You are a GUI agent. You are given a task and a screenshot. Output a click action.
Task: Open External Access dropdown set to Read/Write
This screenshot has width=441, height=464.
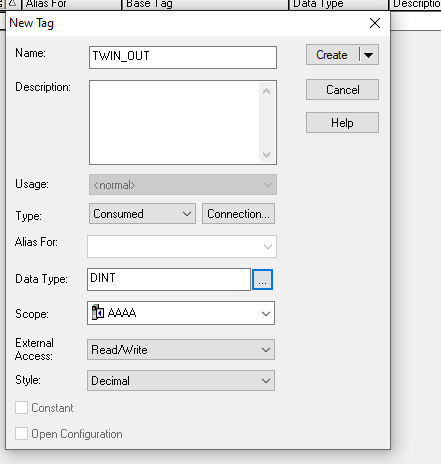coord(181,350)
